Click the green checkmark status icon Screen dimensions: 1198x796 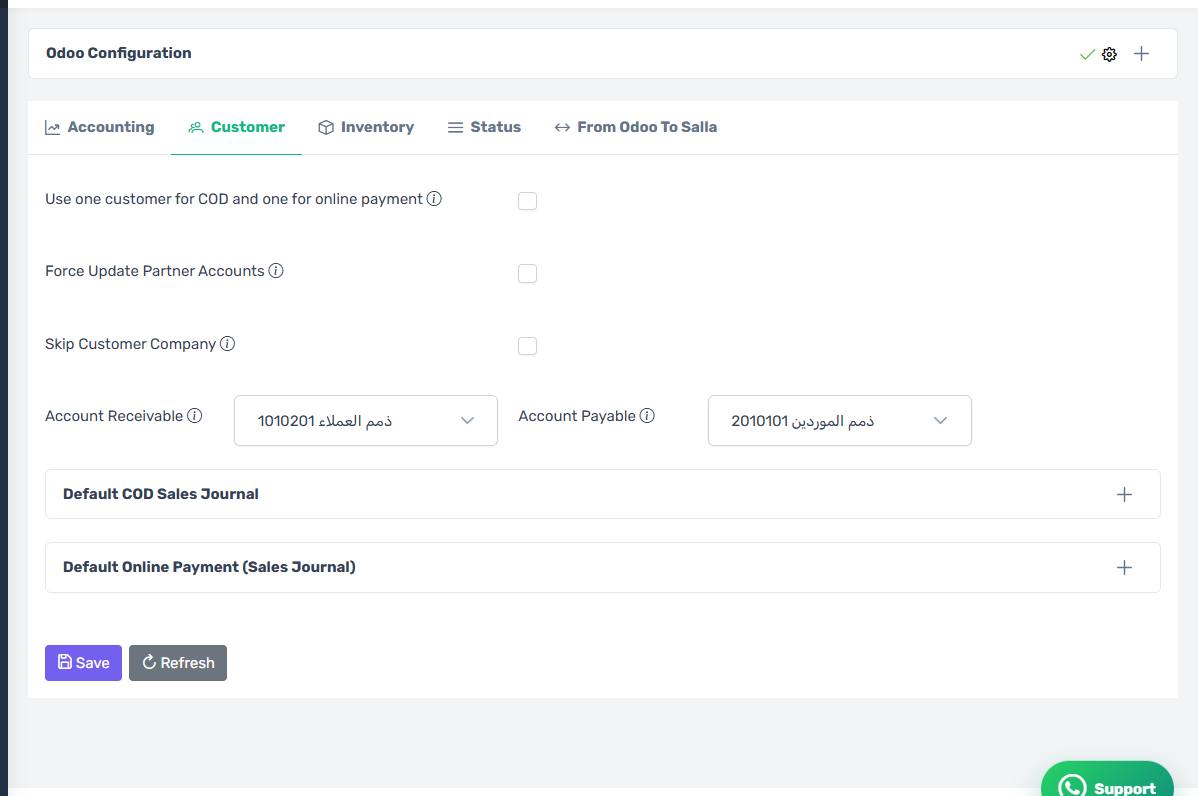[1086, 54]
